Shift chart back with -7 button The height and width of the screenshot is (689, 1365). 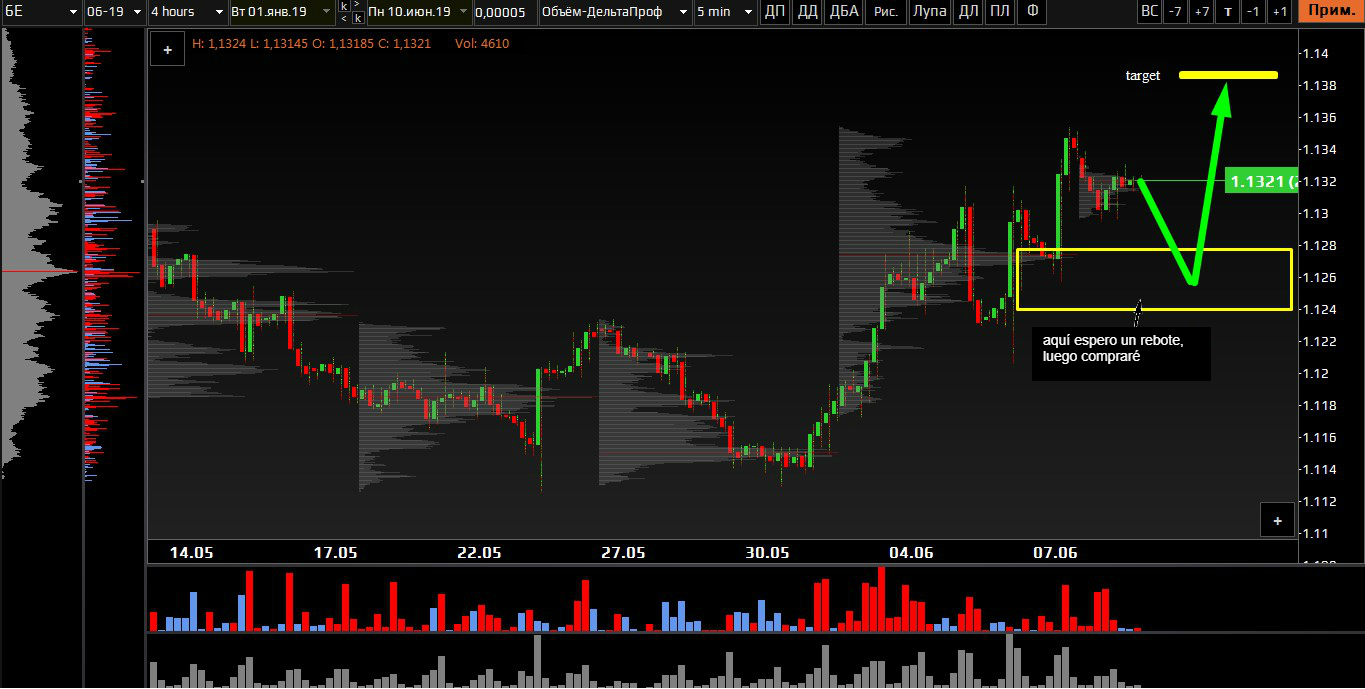(1176, 12)
